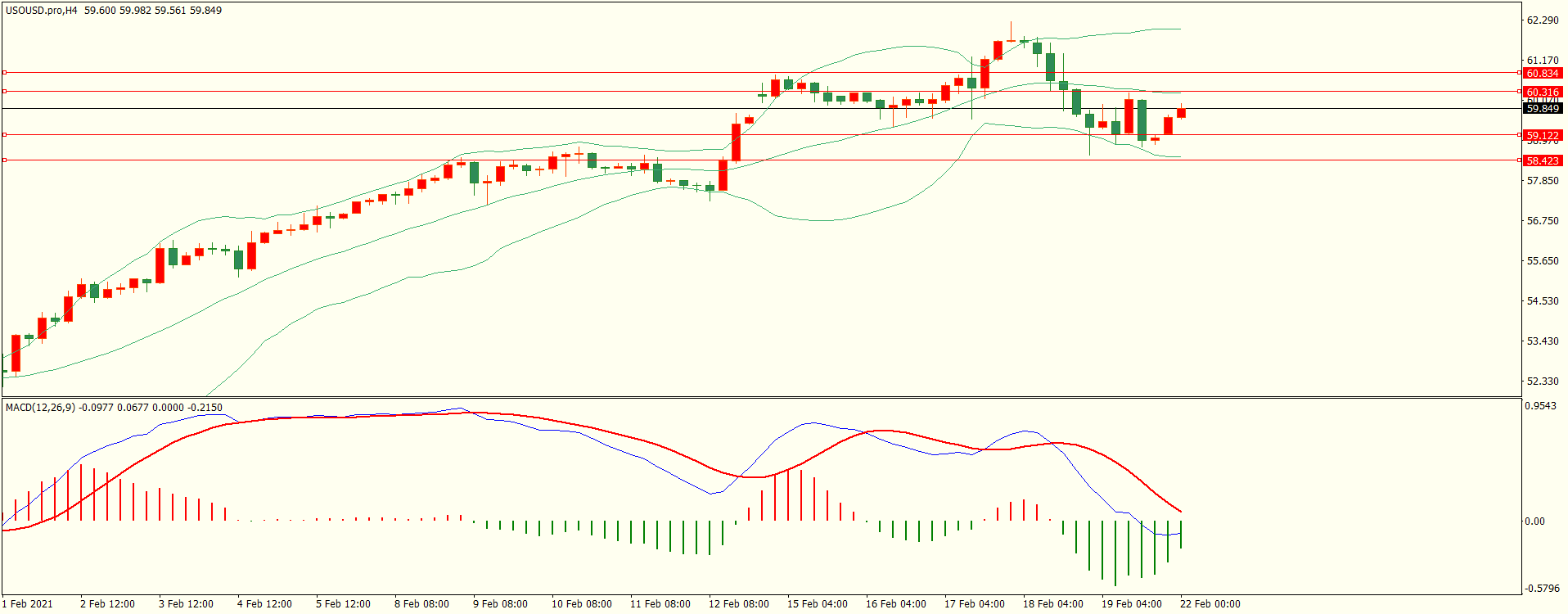
Task: Select 12 Feb 08:00 on time axis
Action: coord(738,604)
